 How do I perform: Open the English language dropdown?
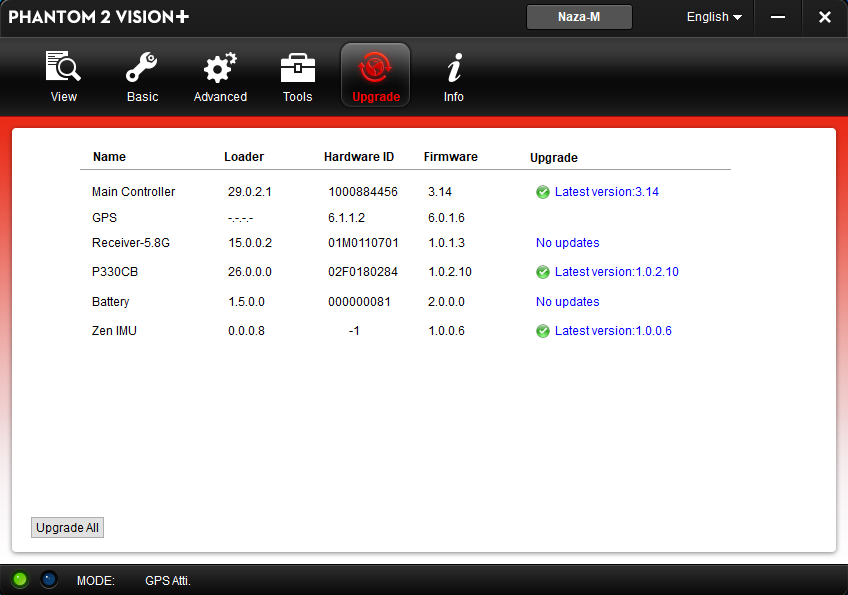(x=714, y=17)
